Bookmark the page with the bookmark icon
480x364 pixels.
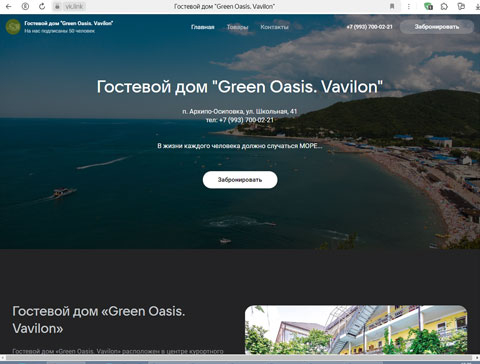click(x=392, y=6)
